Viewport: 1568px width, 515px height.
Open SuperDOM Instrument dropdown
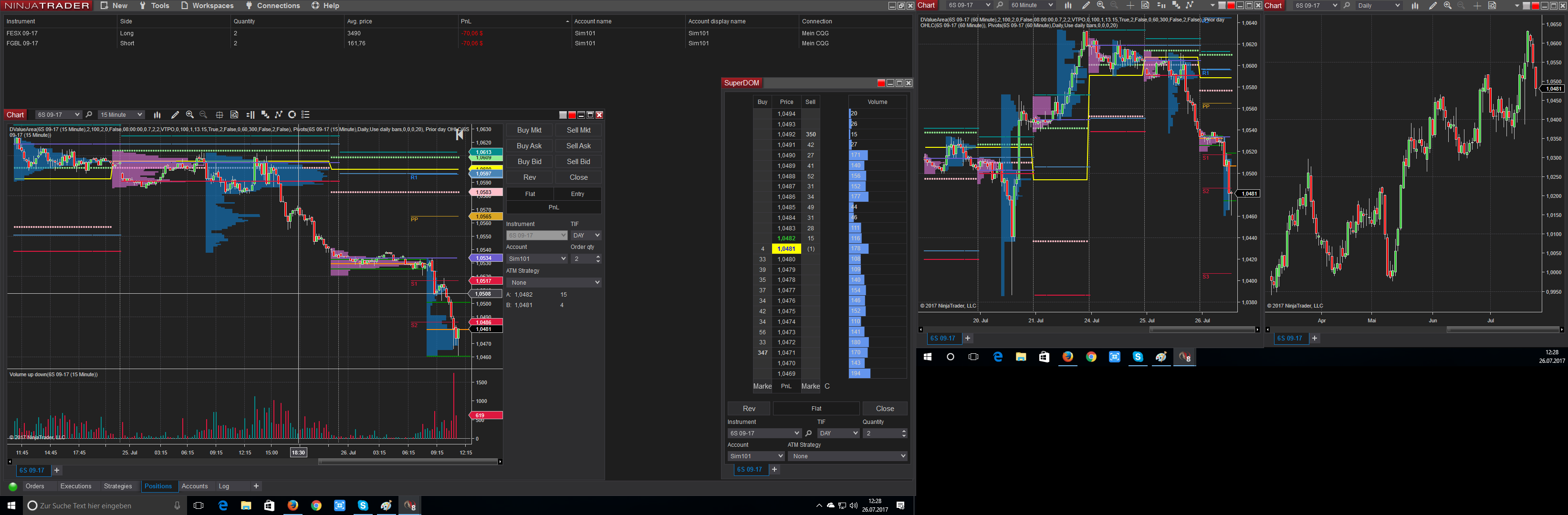pos(764,433)
